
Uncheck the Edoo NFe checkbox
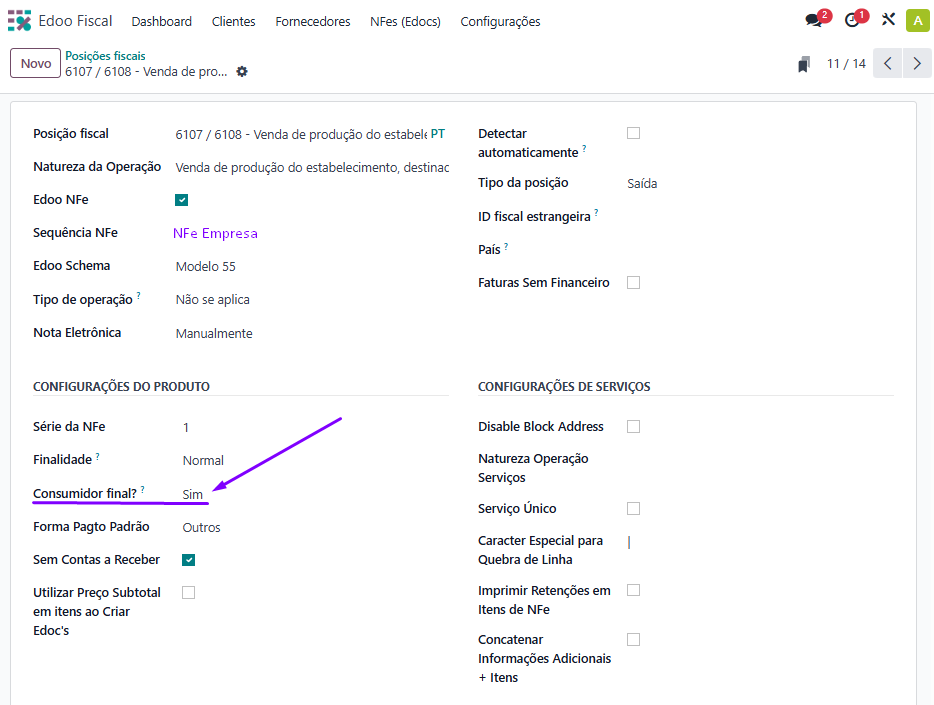click(x=182, y=200)
